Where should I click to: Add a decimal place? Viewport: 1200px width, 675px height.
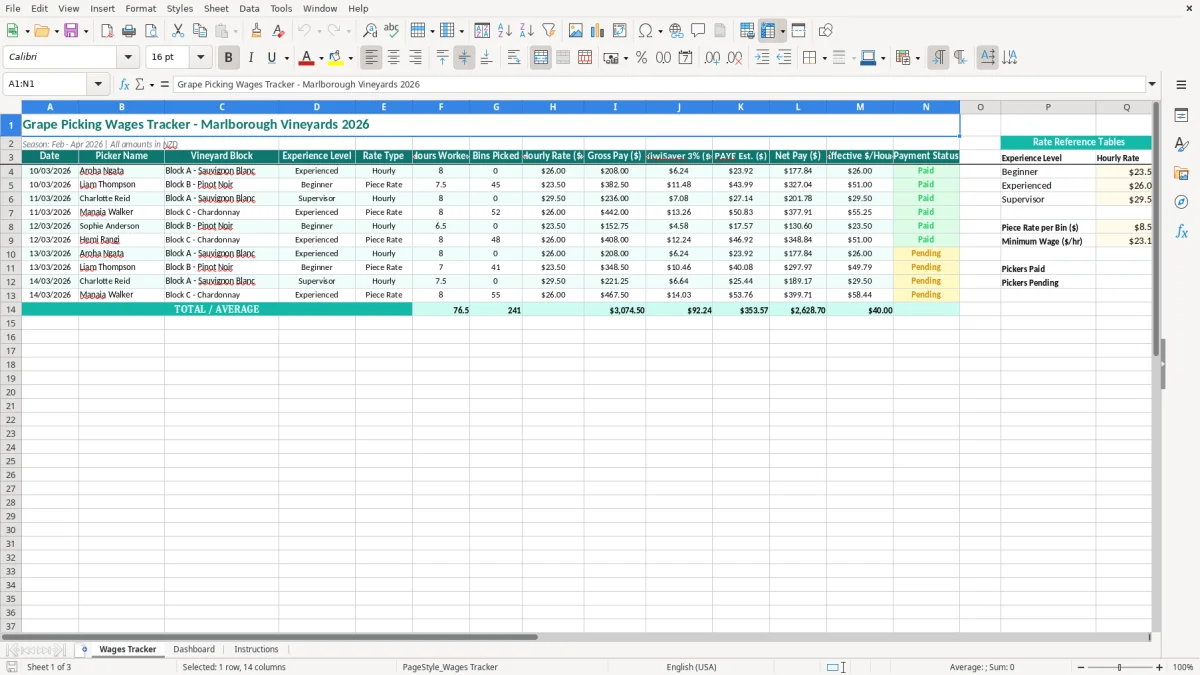pos(713,58)
